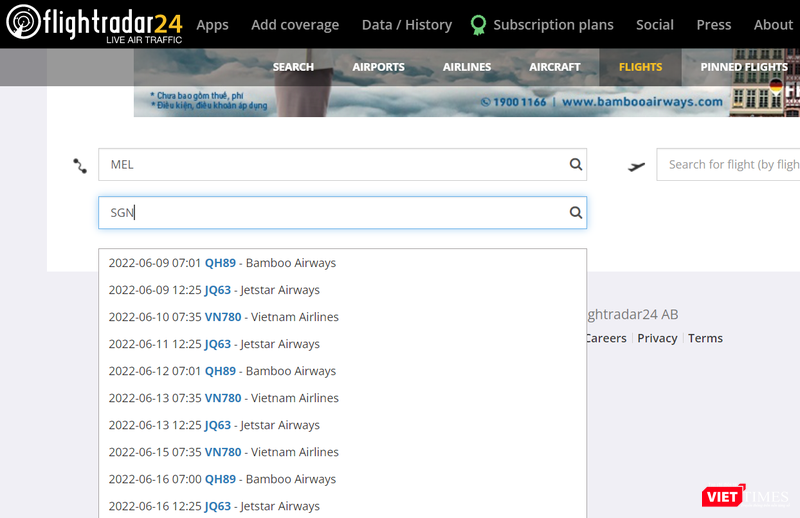Switch to the Pinned Flights tab

(743, 67)
